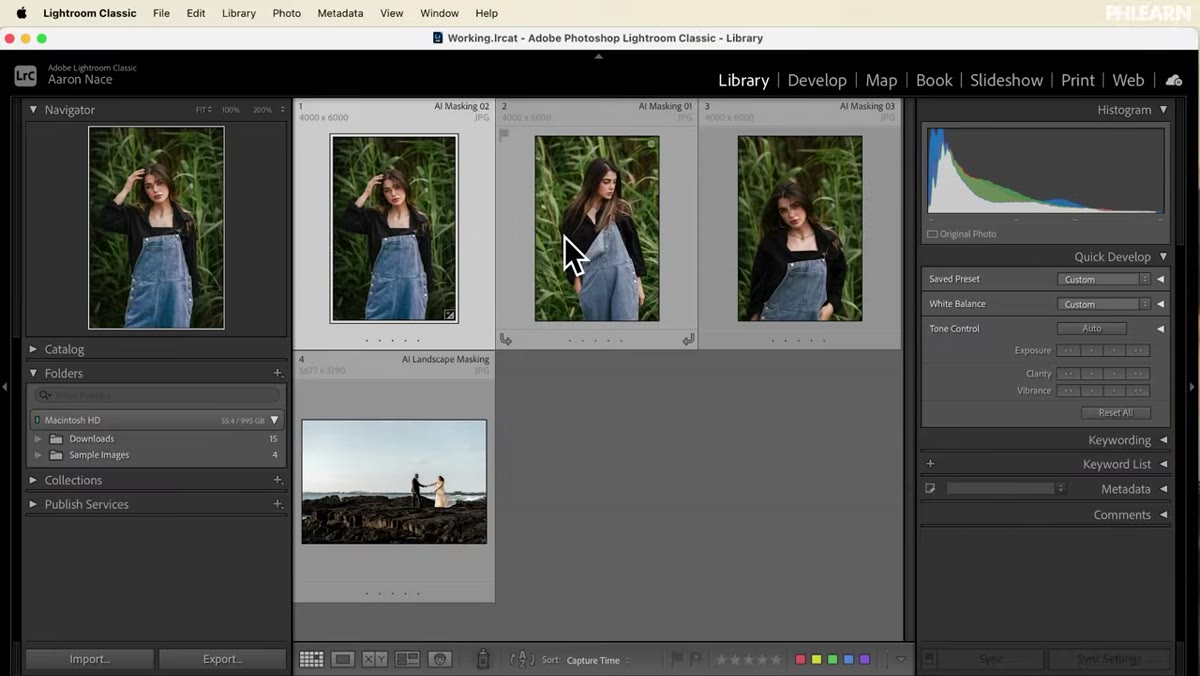This screenshot has width=1200, height=676.
Task: Click the edit badge on AI Masking 02 thumbnail
Action: (449, 314)
